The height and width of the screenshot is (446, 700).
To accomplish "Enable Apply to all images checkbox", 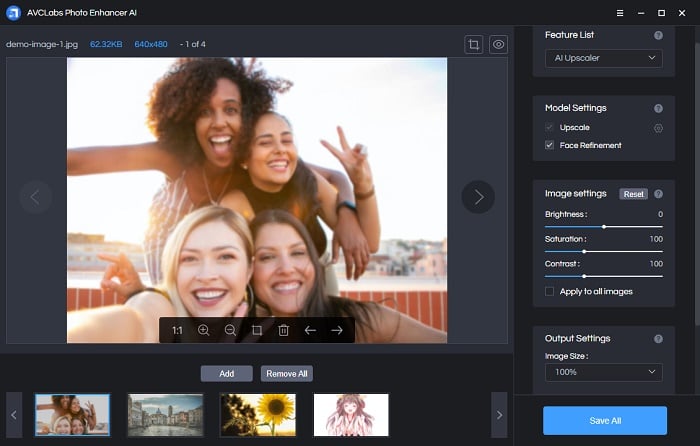I will pos(550,292).
